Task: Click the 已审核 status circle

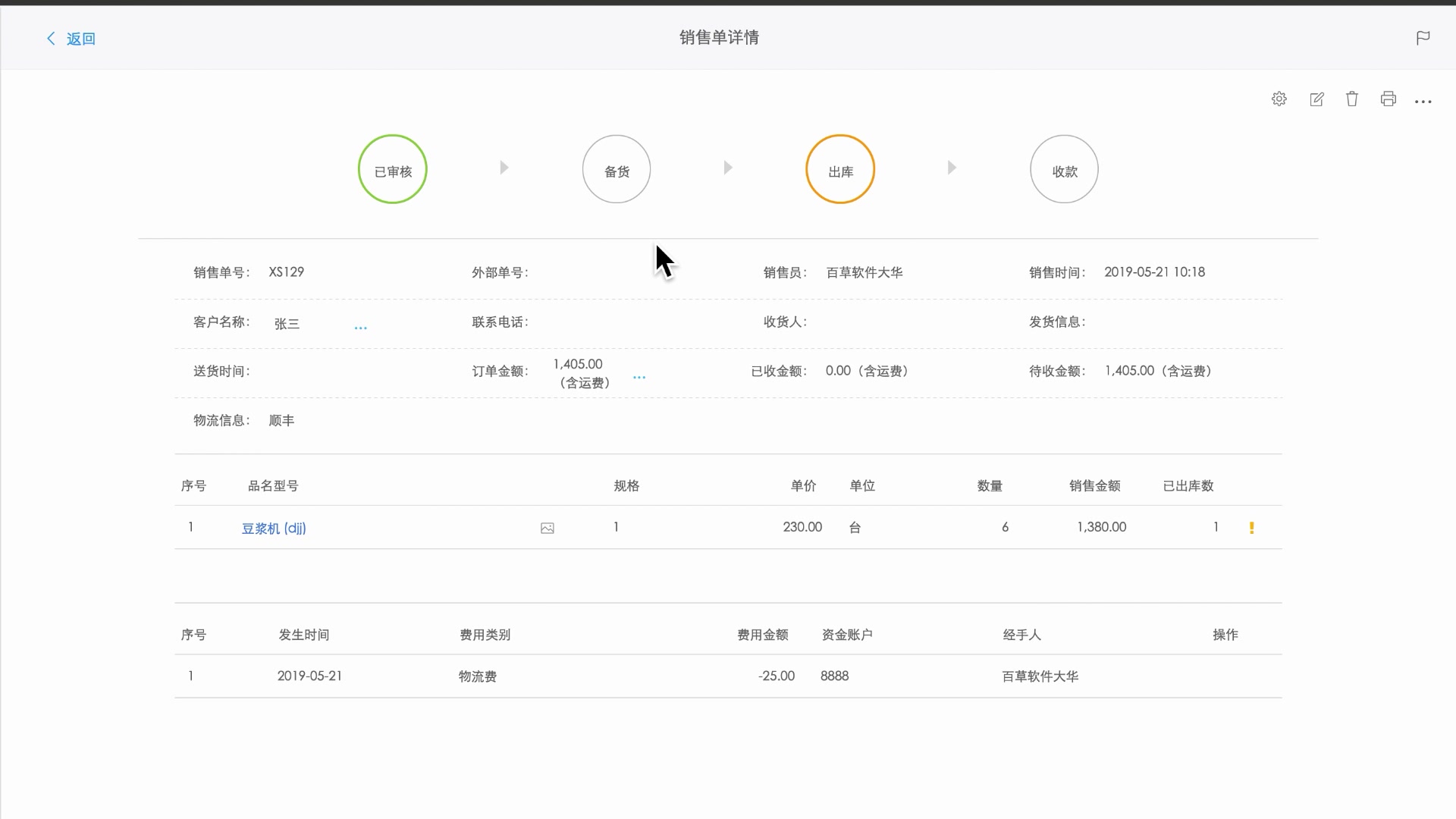Action: click(x=392, y=169)
